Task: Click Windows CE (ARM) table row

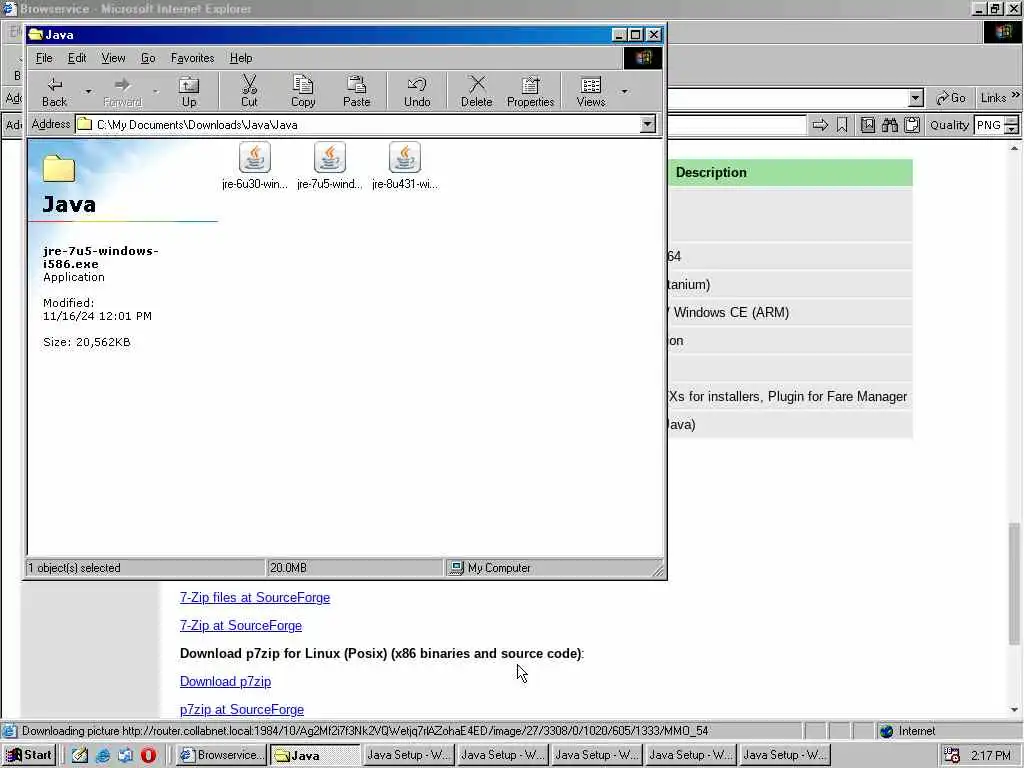Action: pyautogui.click(x=790, y=312)
